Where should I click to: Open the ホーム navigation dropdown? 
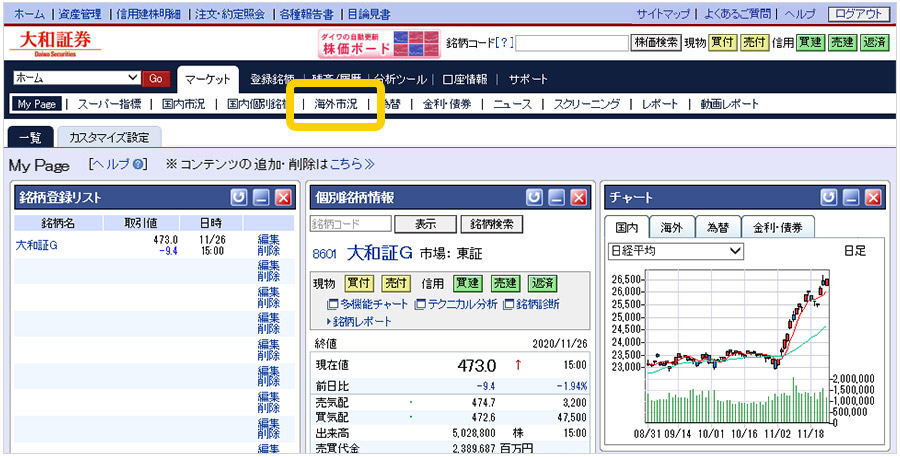(76, 78)
